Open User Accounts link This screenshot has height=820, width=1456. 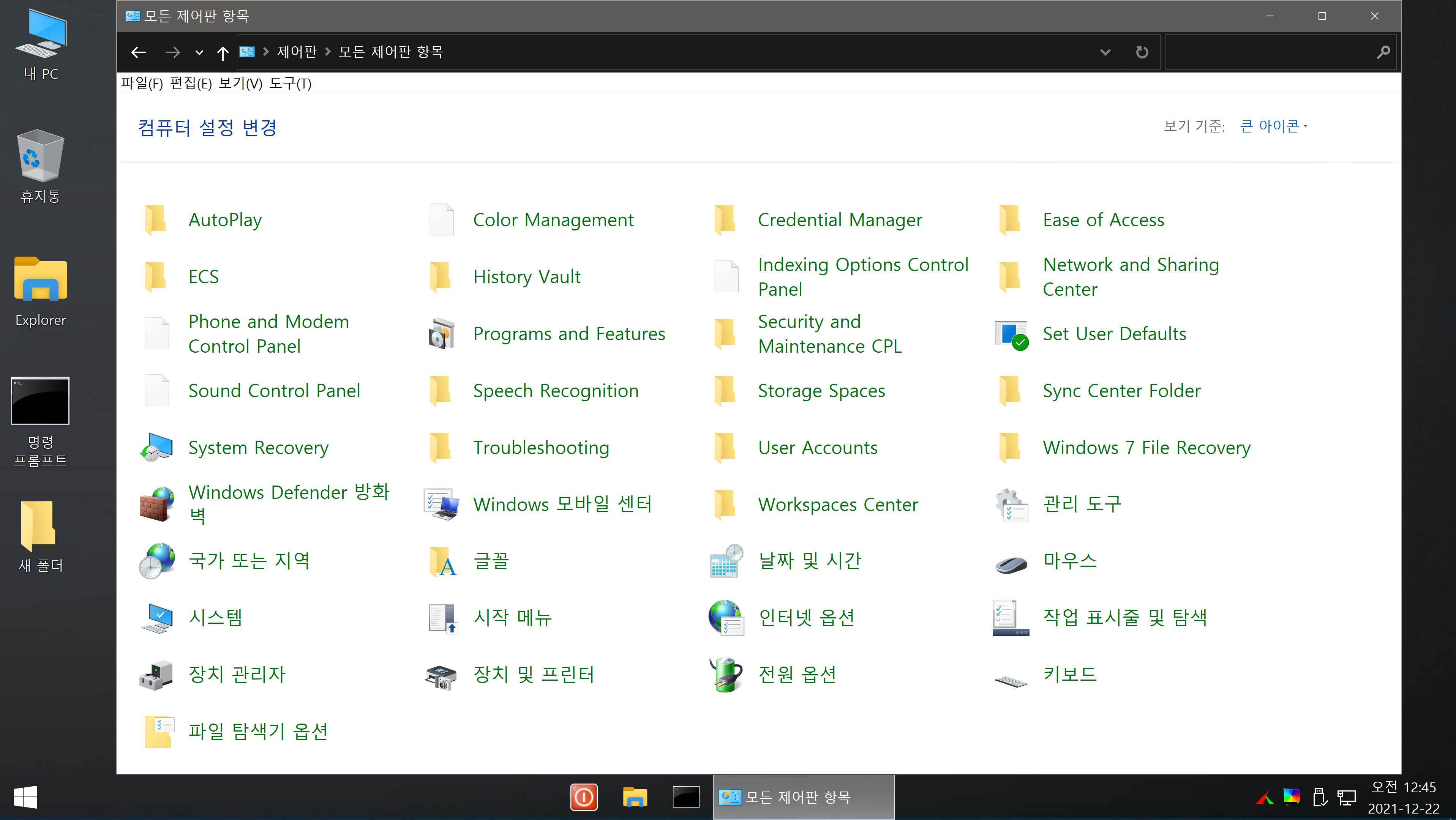[x=818, y=448]
